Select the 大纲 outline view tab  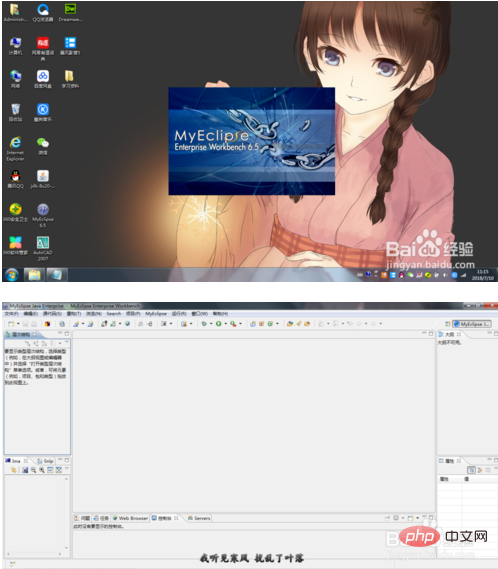click(449, 334)
